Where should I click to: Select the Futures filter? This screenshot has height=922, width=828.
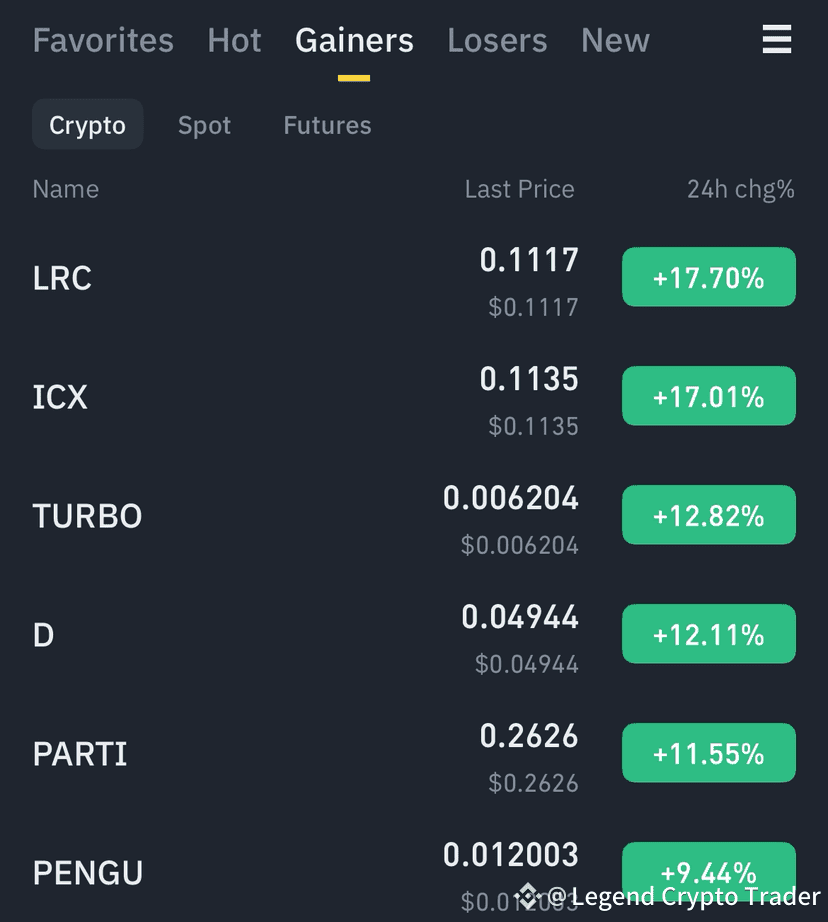click(328, 125)
